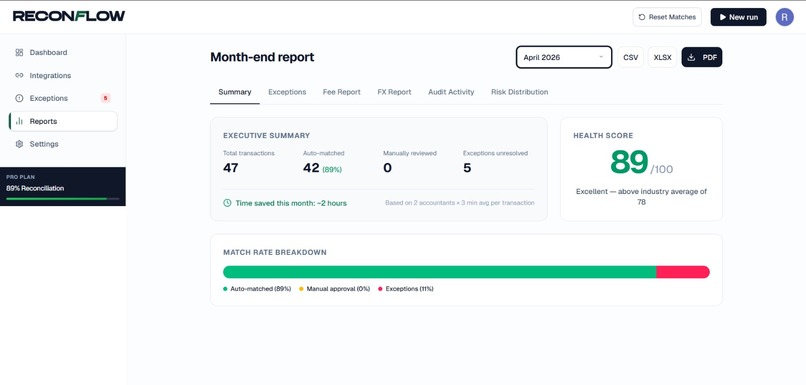Open the user avatar R
This screenshot has width=806, height=385.
784,17
